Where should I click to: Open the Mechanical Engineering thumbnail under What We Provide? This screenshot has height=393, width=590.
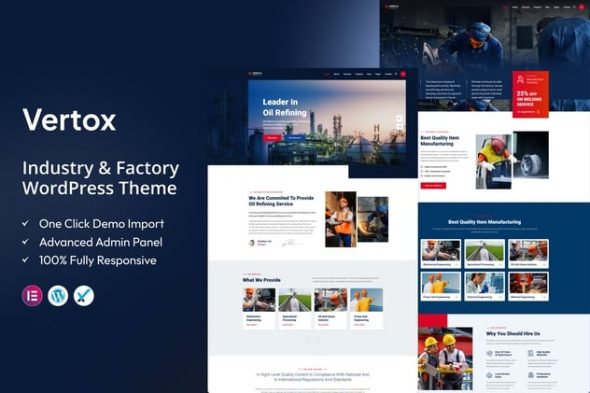click(259, 300)
